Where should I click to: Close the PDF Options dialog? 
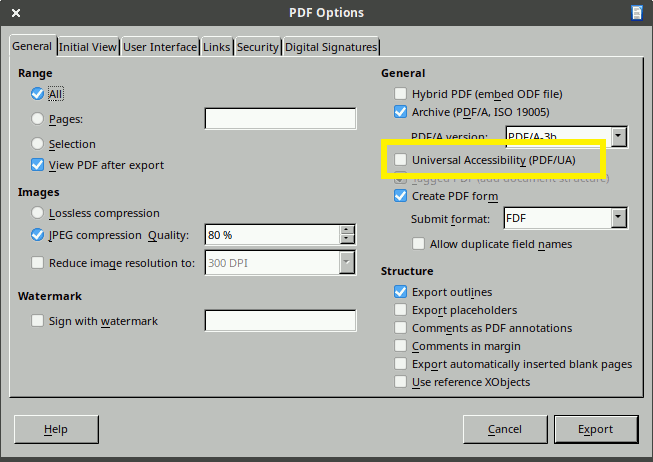pyautogui.click(x=16, y=13)
